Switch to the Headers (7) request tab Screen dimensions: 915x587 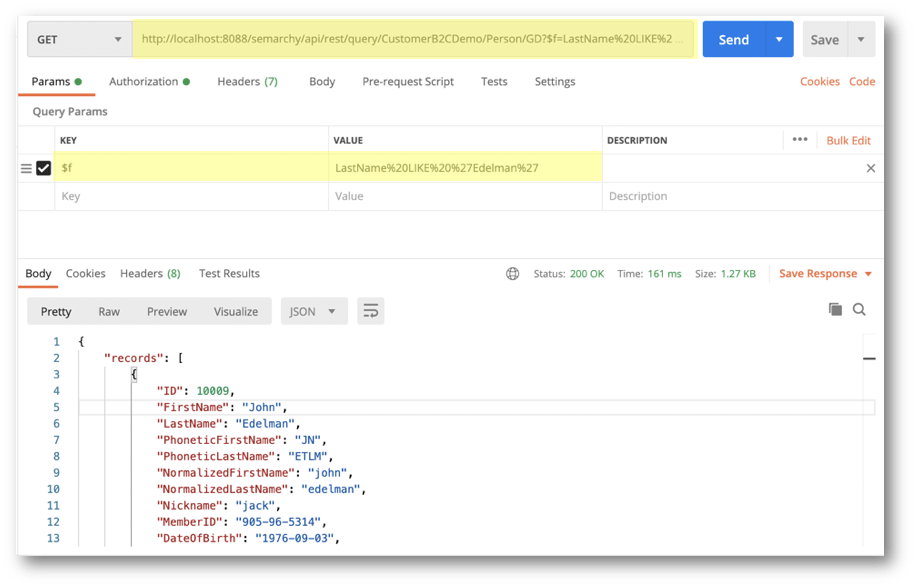246,81
